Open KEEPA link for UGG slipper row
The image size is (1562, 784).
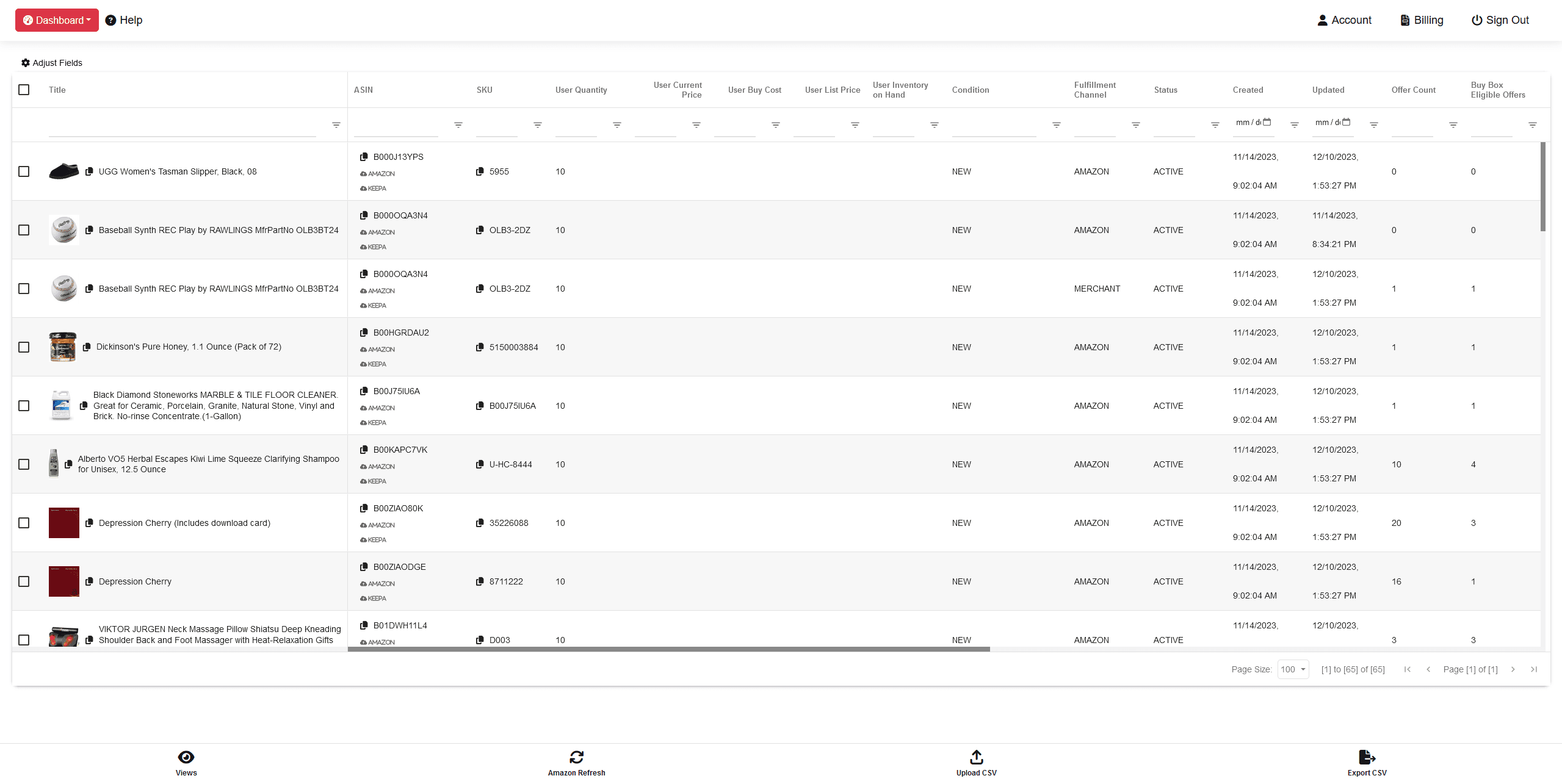click(x=373, y=189)
